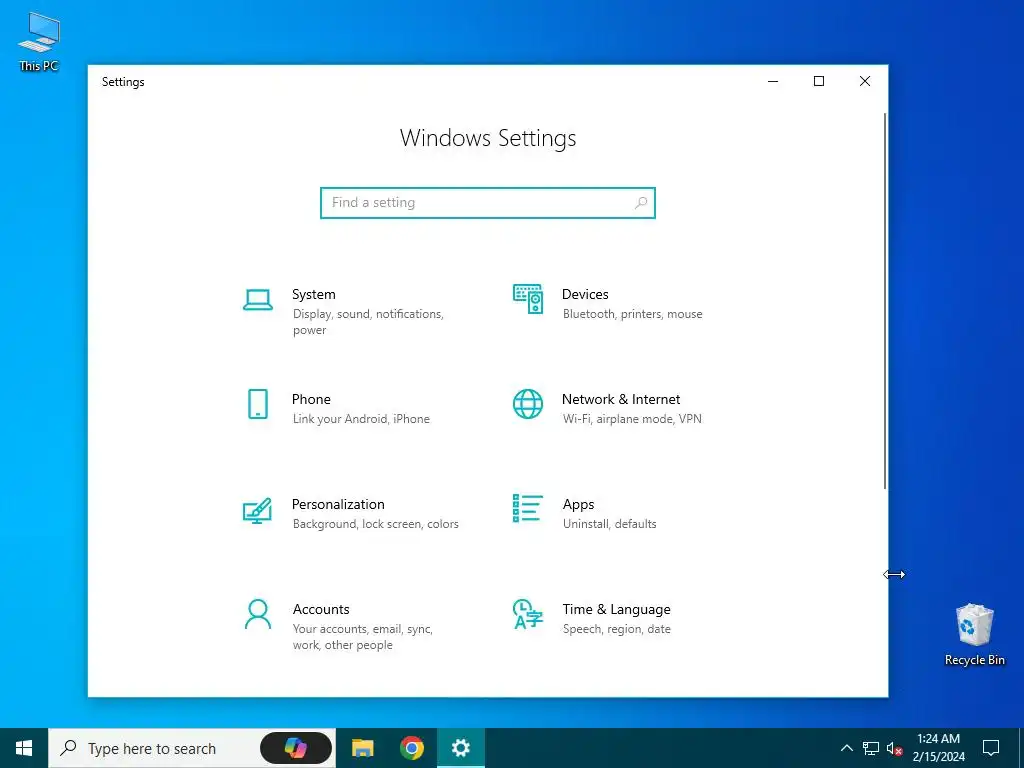Click 'Link your Android, iPhone' description
The height and width of the screenshot is (768, 1024).
(361, 419)
